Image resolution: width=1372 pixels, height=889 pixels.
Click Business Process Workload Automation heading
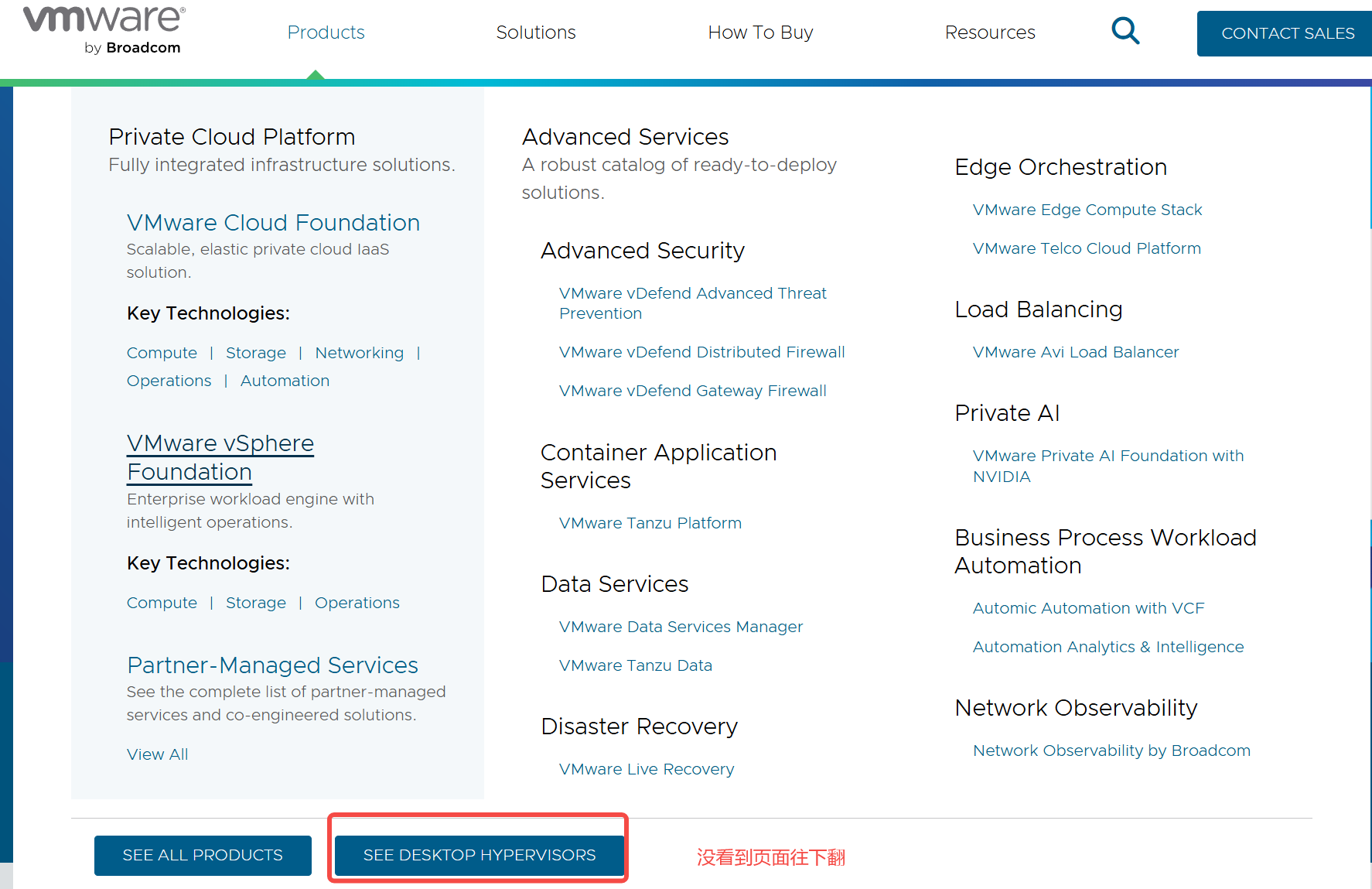pos(1106,552)
